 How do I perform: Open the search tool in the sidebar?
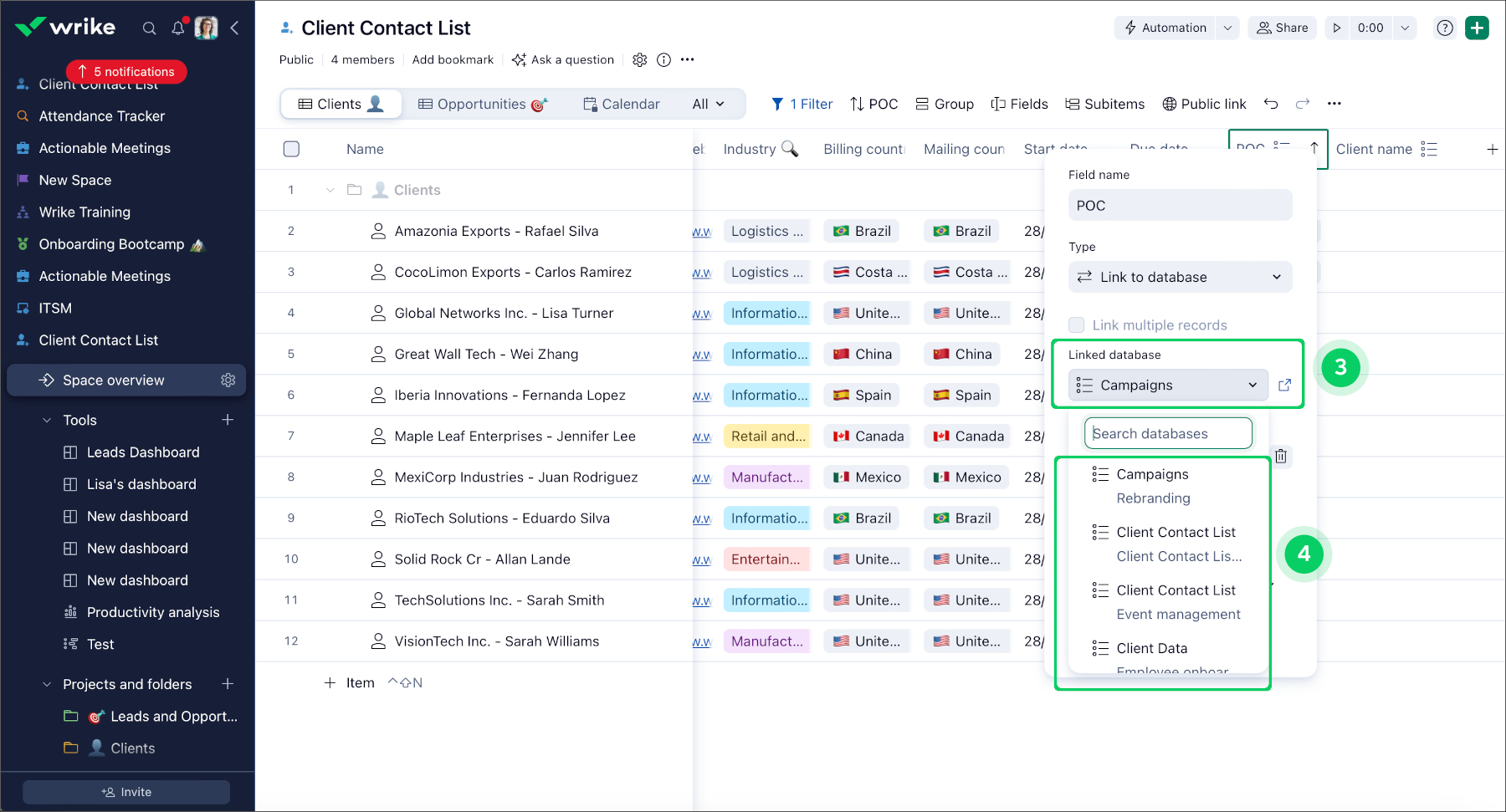click(149, 28)
